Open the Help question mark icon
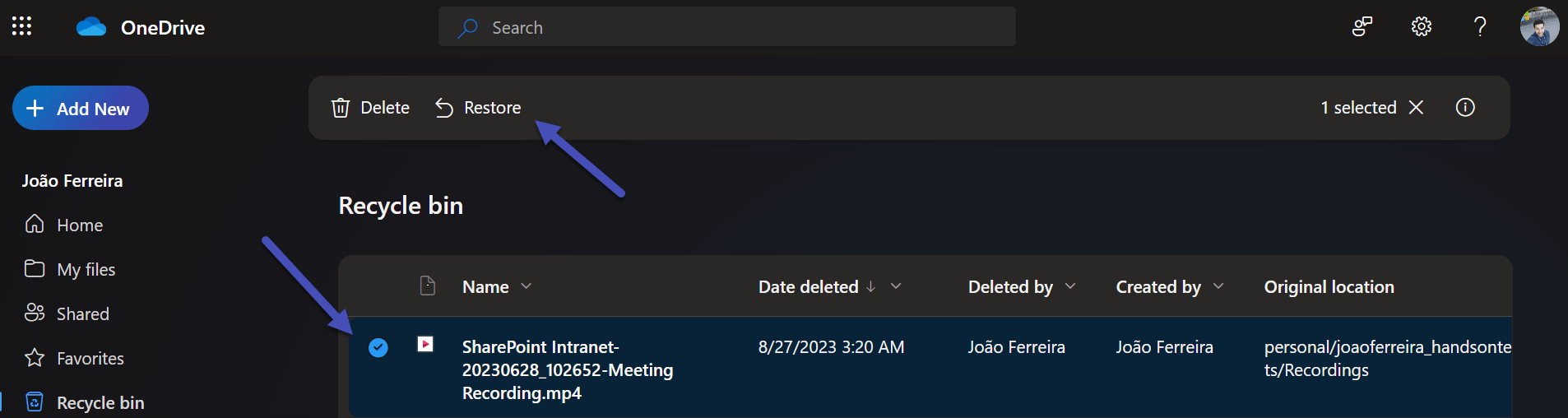The width and height of the screenshot is (1568, 418). tap(1480, 27)
